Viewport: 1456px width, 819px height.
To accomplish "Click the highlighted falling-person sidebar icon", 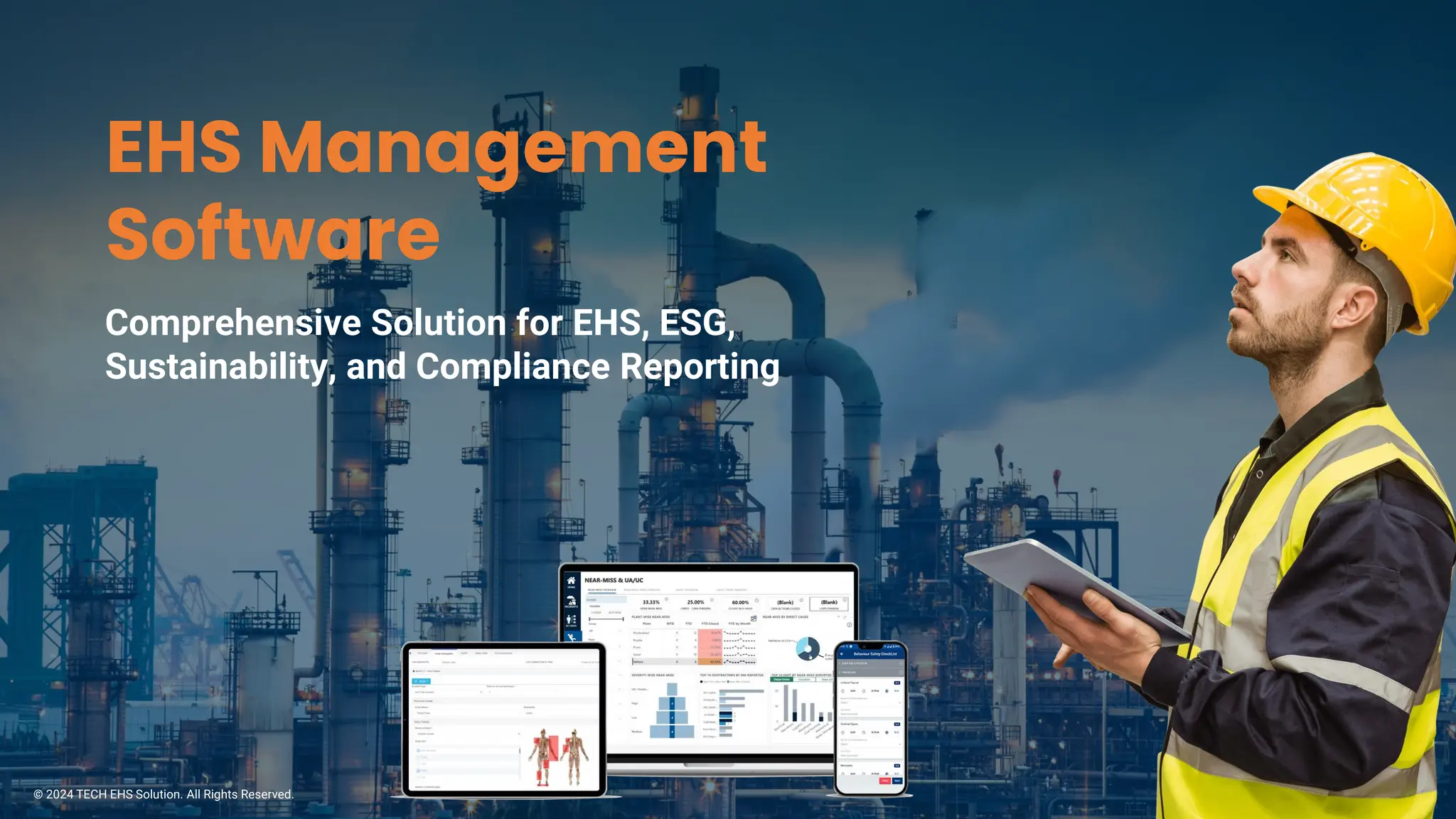I will [572, 637].
